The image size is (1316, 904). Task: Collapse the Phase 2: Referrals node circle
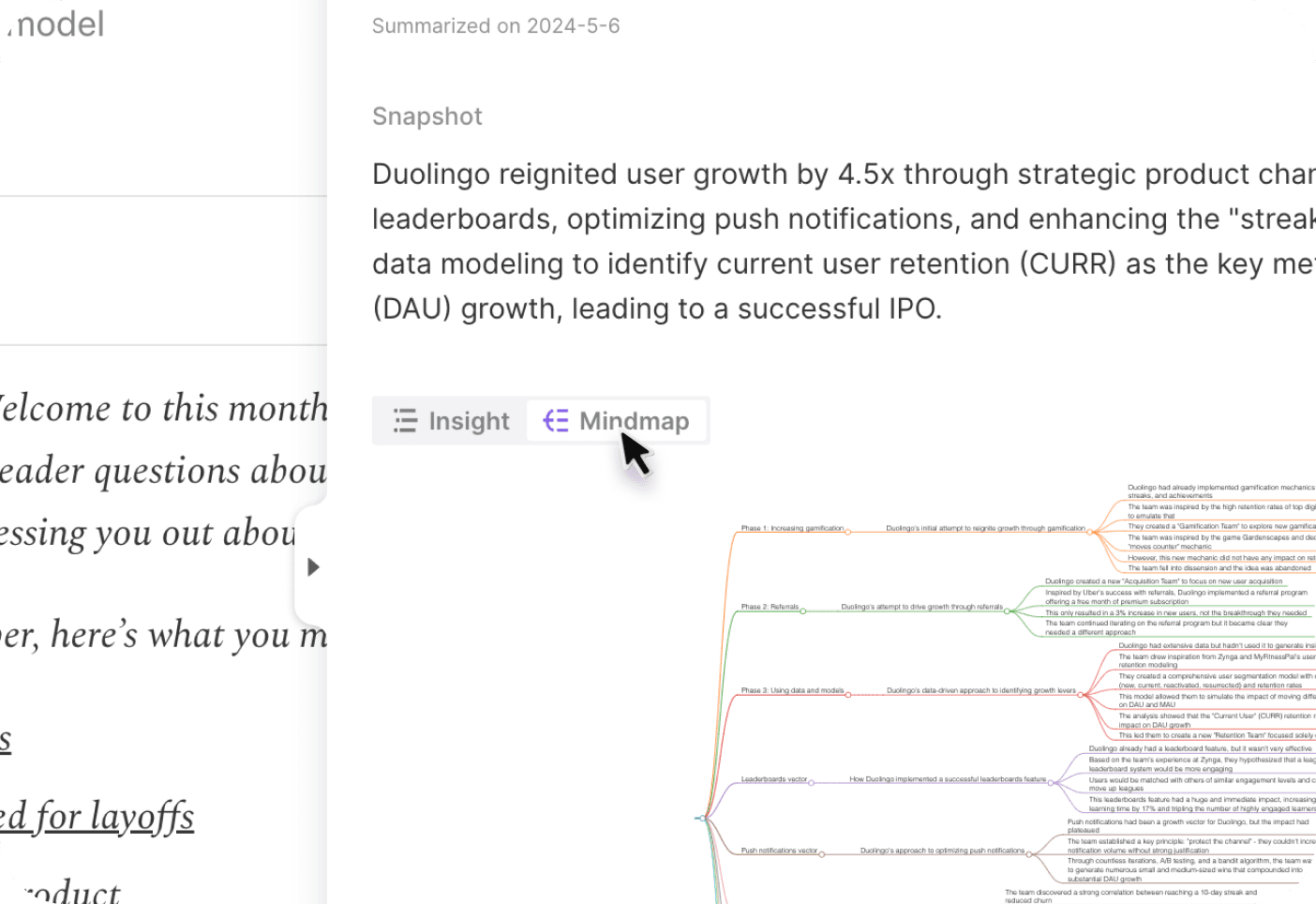[803, 610]
